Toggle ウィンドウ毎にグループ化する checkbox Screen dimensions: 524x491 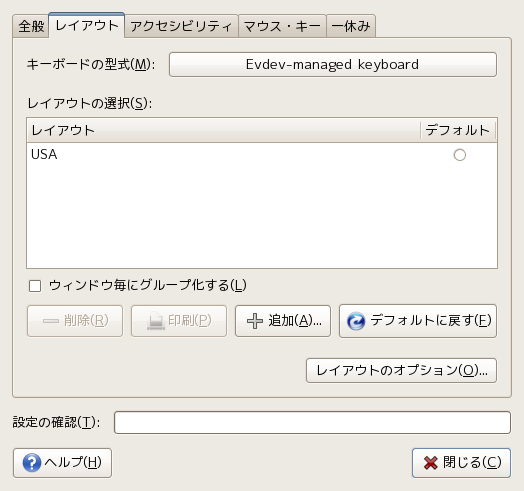click(35, 286)
